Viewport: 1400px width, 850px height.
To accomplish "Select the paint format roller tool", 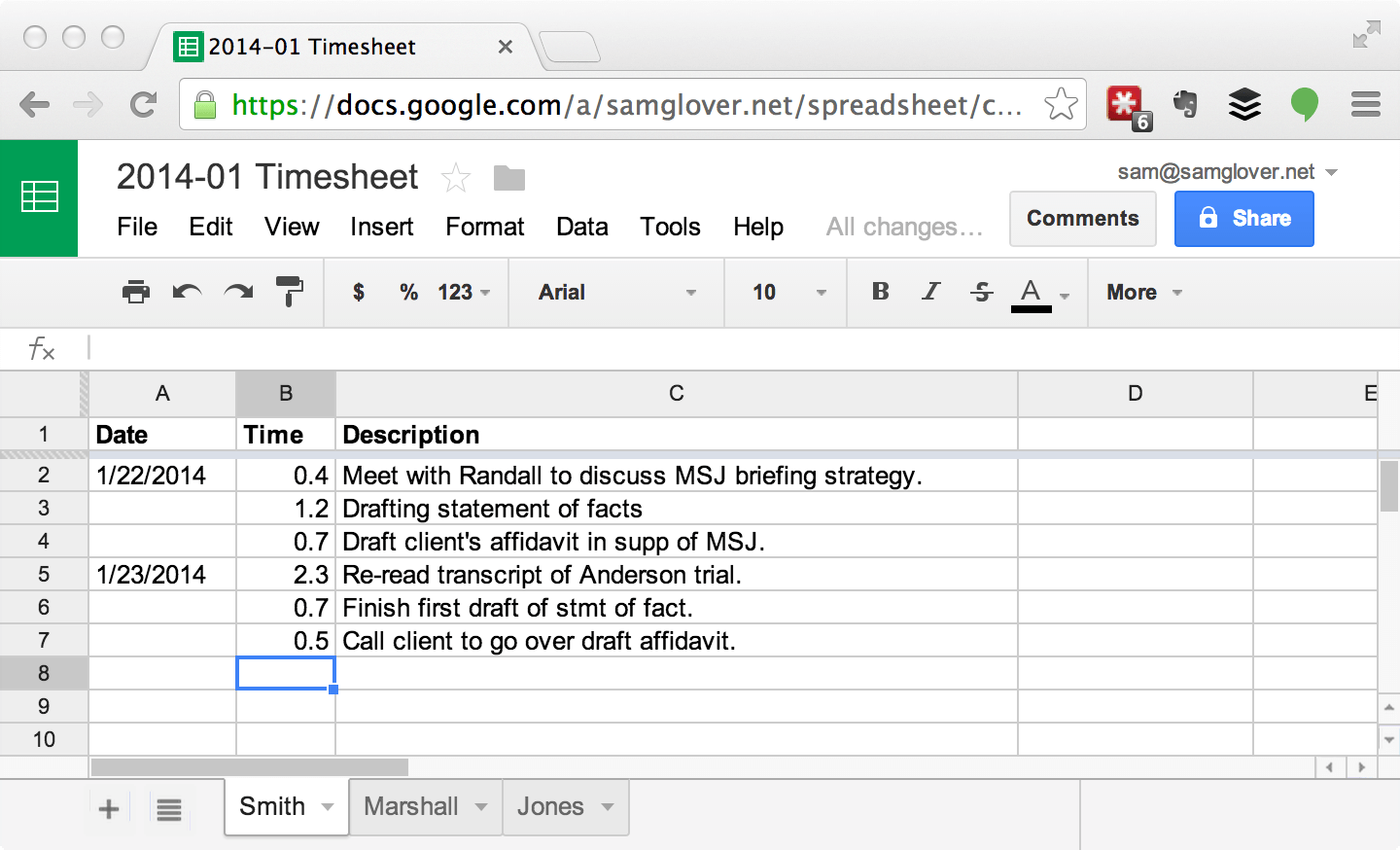I will (290, 291).
